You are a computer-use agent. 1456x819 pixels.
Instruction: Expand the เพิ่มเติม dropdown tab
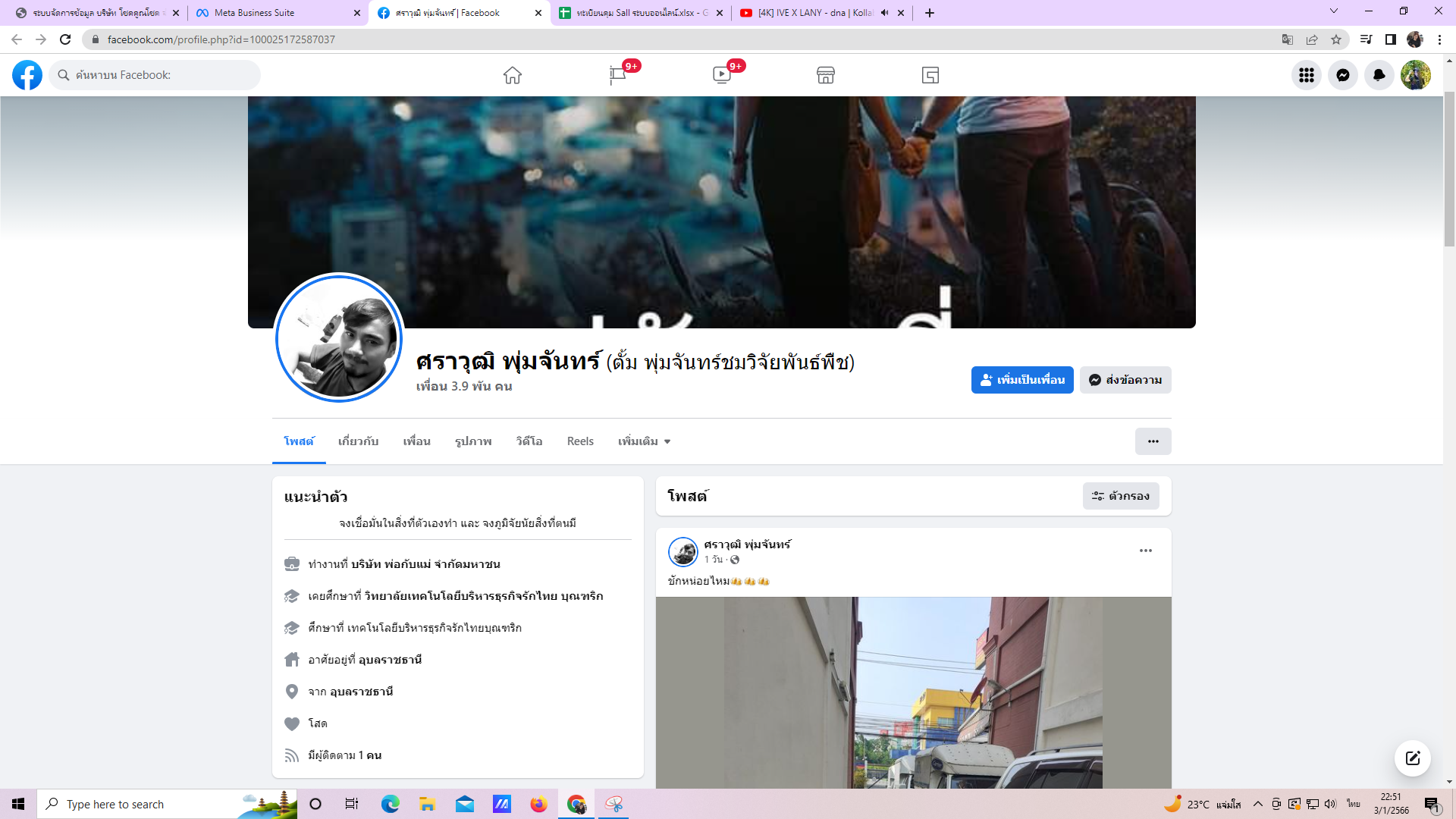coord(644,441)
